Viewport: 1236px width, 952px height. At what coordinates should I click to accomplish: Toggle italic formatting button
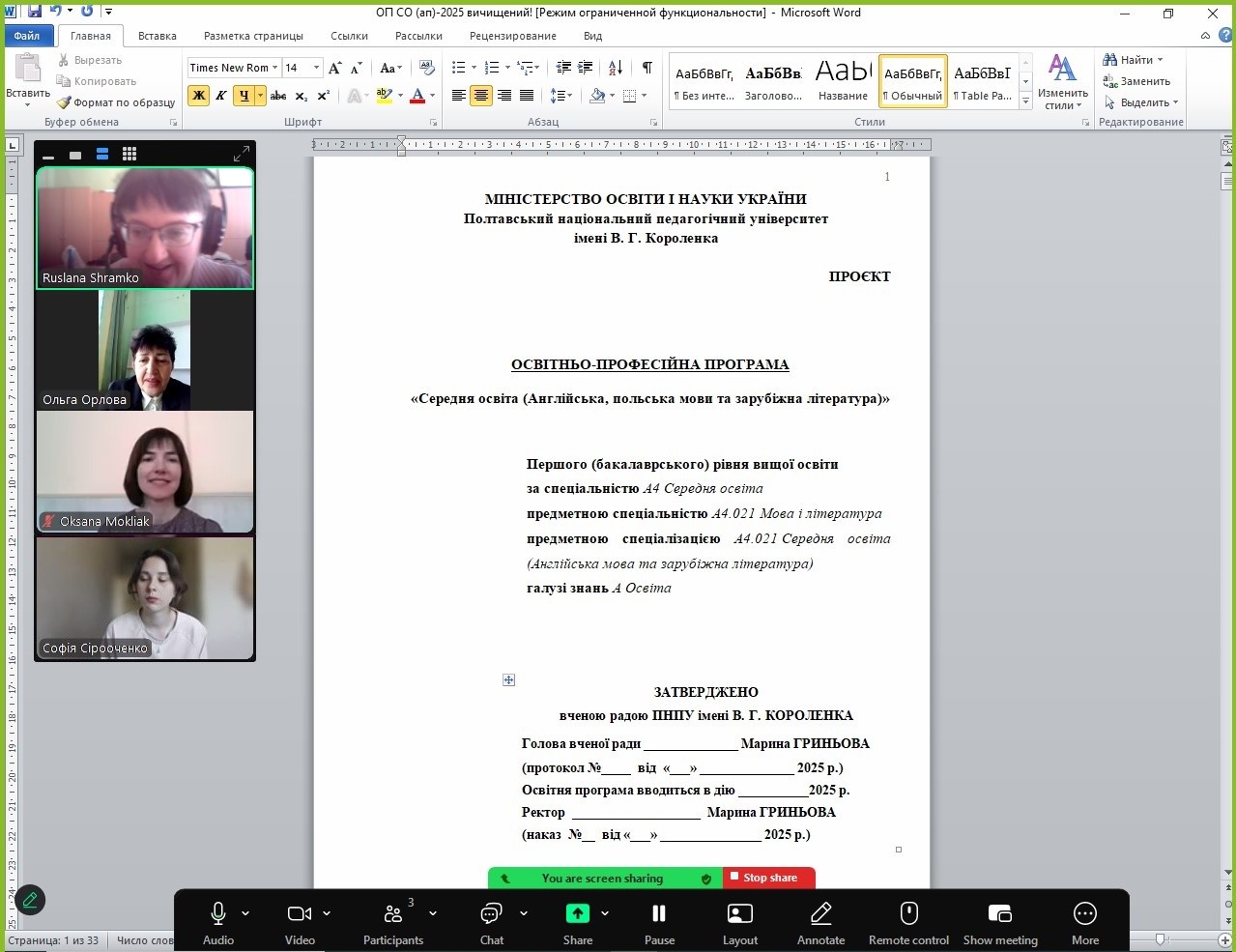221,96
